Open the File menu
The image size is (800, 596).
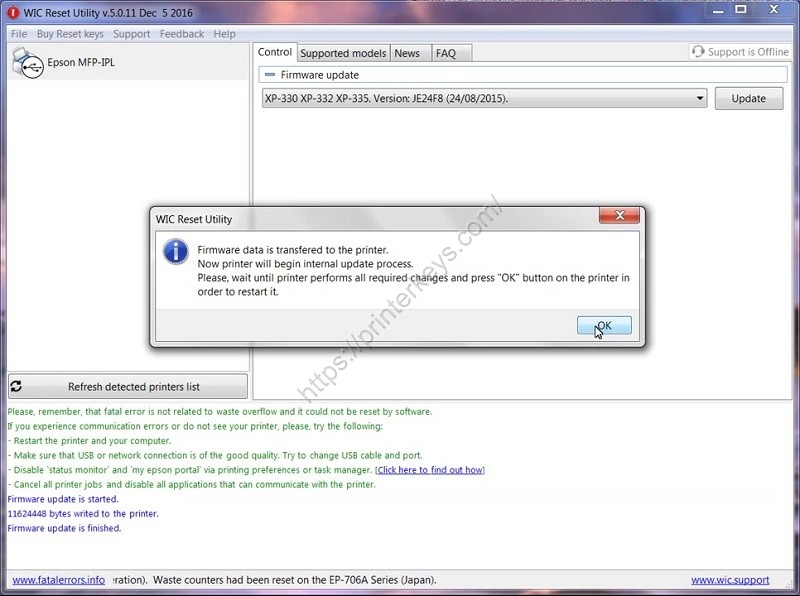pos(17,33)
